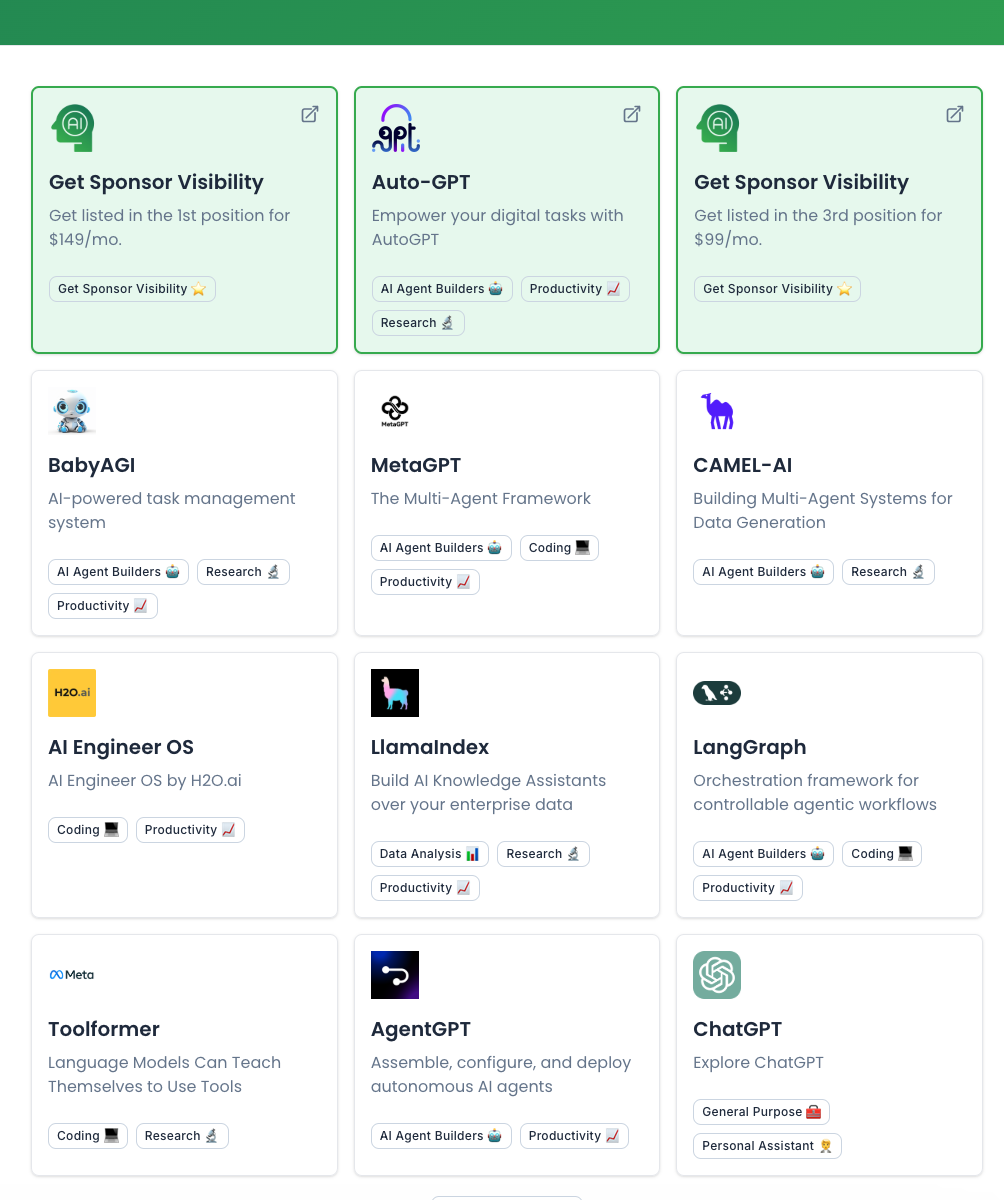Click 'AI-powered task management system' description
This screenshot has width=1004, height=1200.
172,510
